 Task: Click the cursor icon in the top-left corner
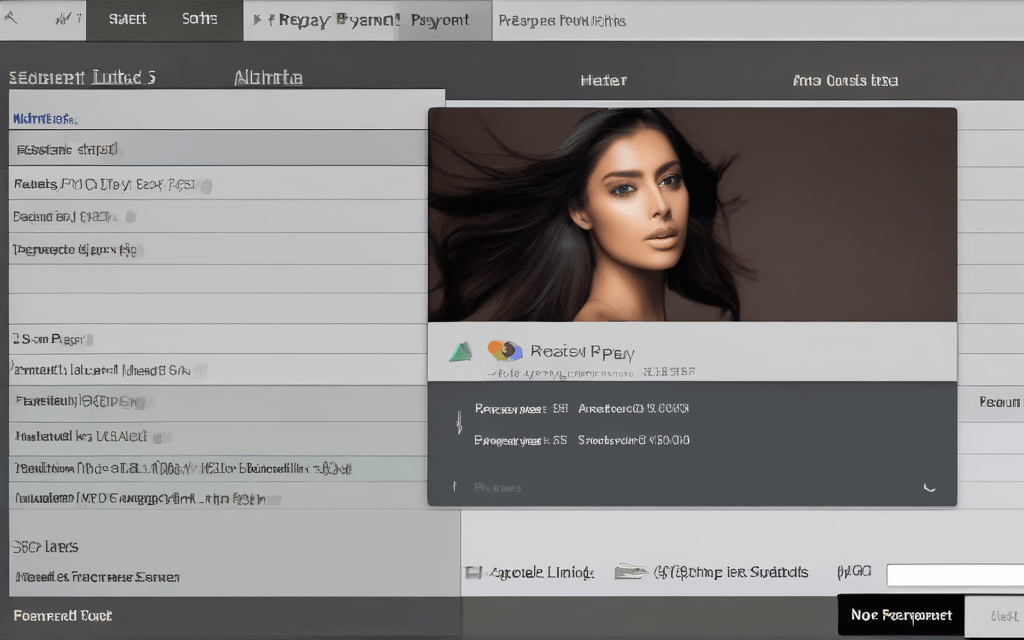[x=11, y=19]
